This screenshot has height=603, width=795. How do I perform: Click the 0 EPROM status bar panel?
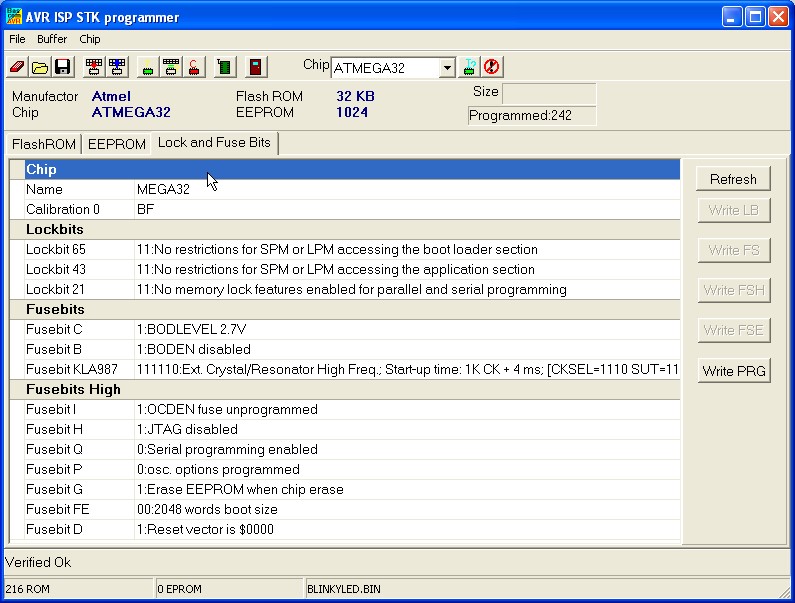click(228, 589)
